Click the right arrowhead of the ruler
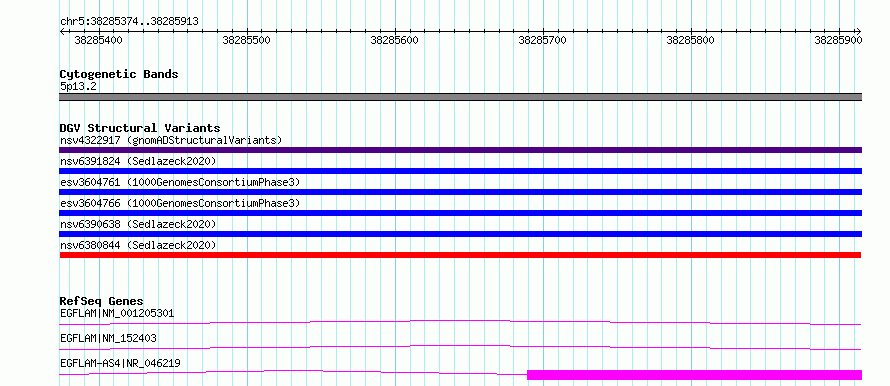This screenshot has width=890, height=386. click(858, 31)
